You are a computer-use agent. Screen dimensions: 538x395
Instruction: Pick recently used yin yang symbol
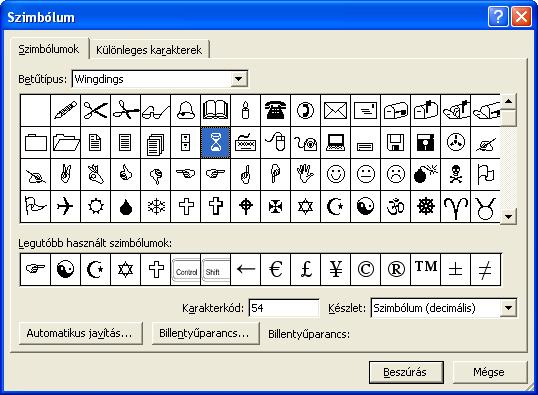[x=66, y=269]
